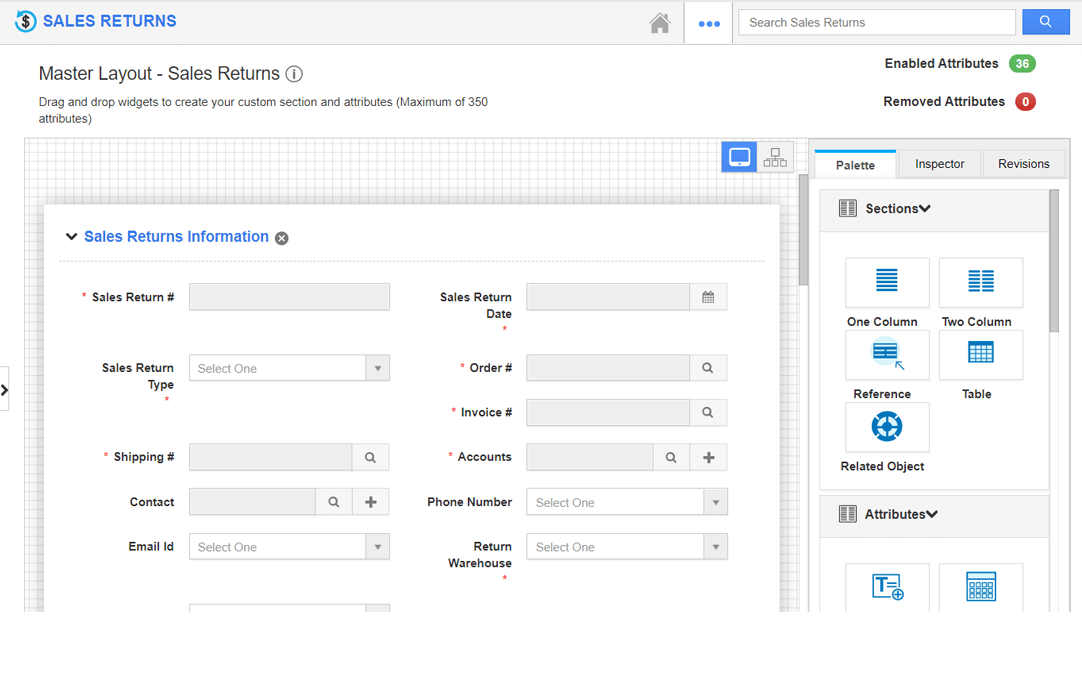Switch to desktop layout view
Viewport: 1082px width, 689px height.
click(739, 157)
